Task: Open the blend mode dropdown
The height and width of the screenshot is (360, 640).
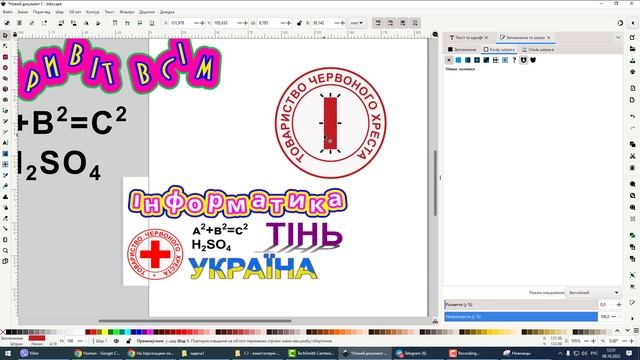Action: click(x=593, y=293)
